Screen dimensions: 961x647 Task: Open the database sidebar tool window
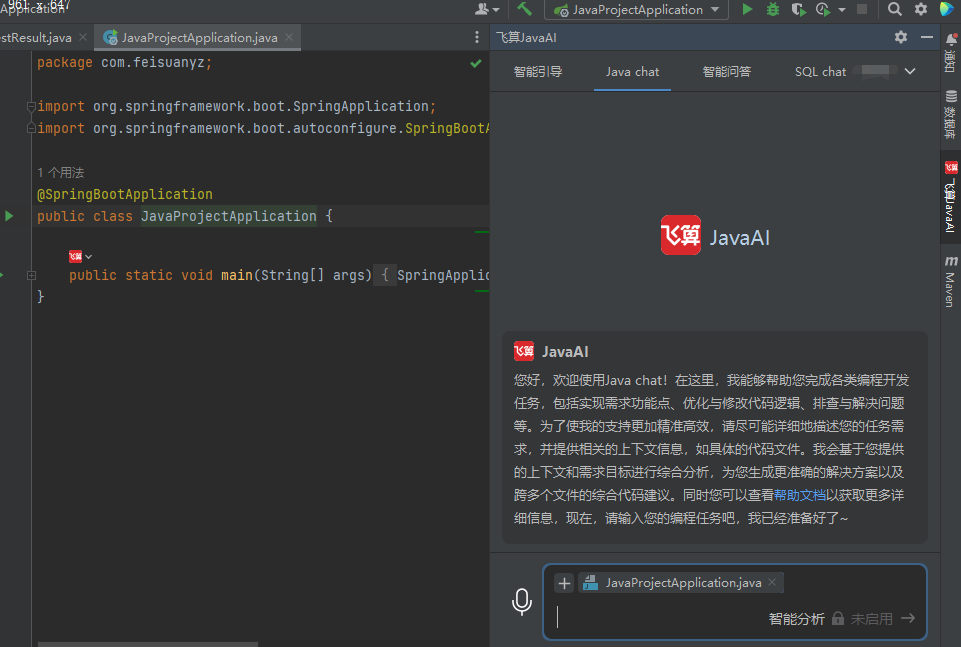pyautogui.click(x=951, y=114)
